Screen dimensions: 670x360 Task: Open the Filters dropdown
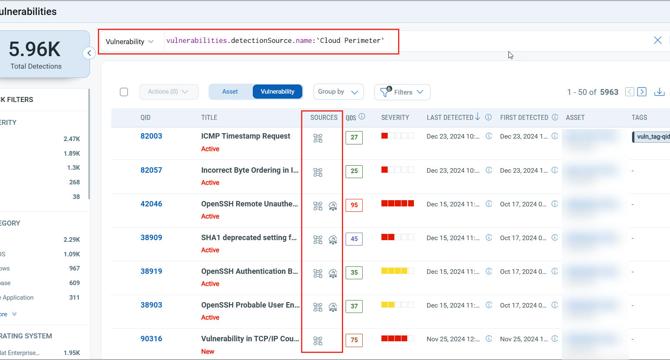[402, 92]
